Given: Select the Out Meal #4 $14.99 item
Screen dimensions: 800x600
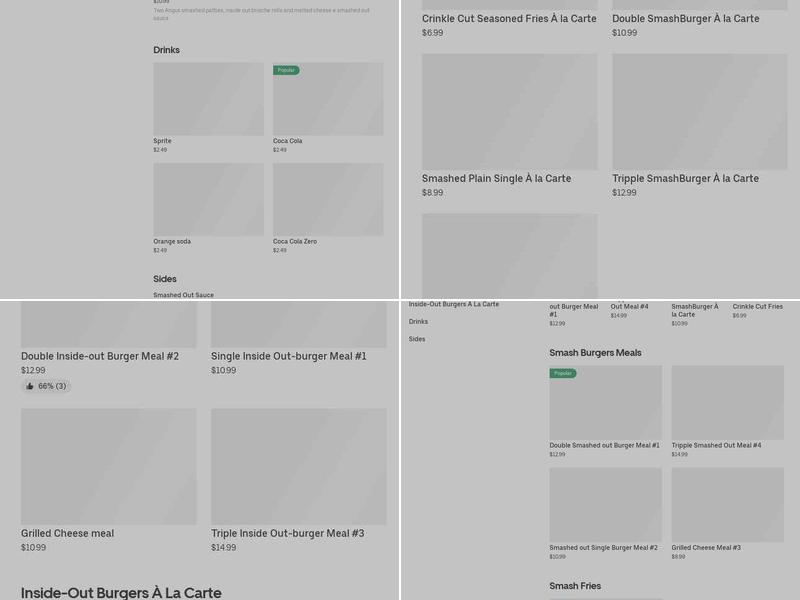Looking at the screenshot, I should (x=630, y=310).
